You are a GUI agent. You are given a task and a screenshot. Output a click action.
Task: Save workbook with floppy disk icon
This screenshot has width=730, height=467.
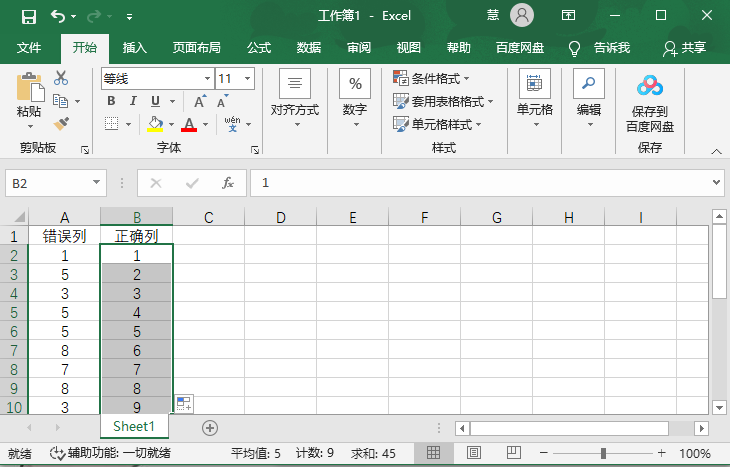(28, 16)
